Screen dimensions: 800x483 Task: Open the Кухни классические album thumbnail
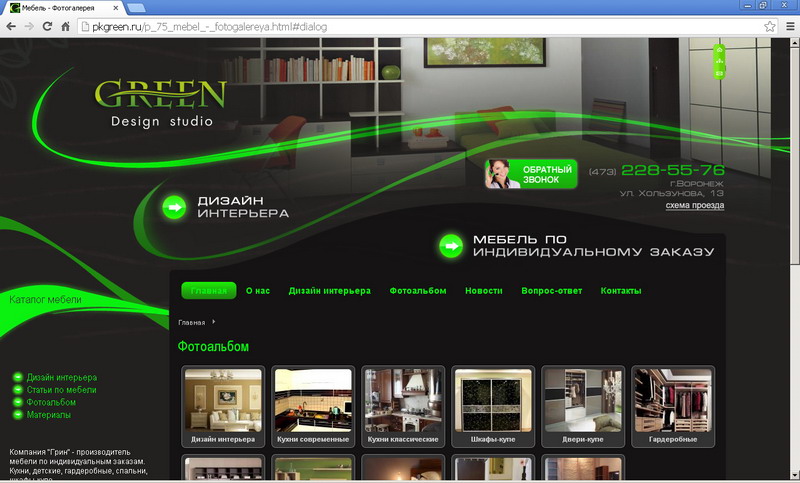[x=403, y=406]
